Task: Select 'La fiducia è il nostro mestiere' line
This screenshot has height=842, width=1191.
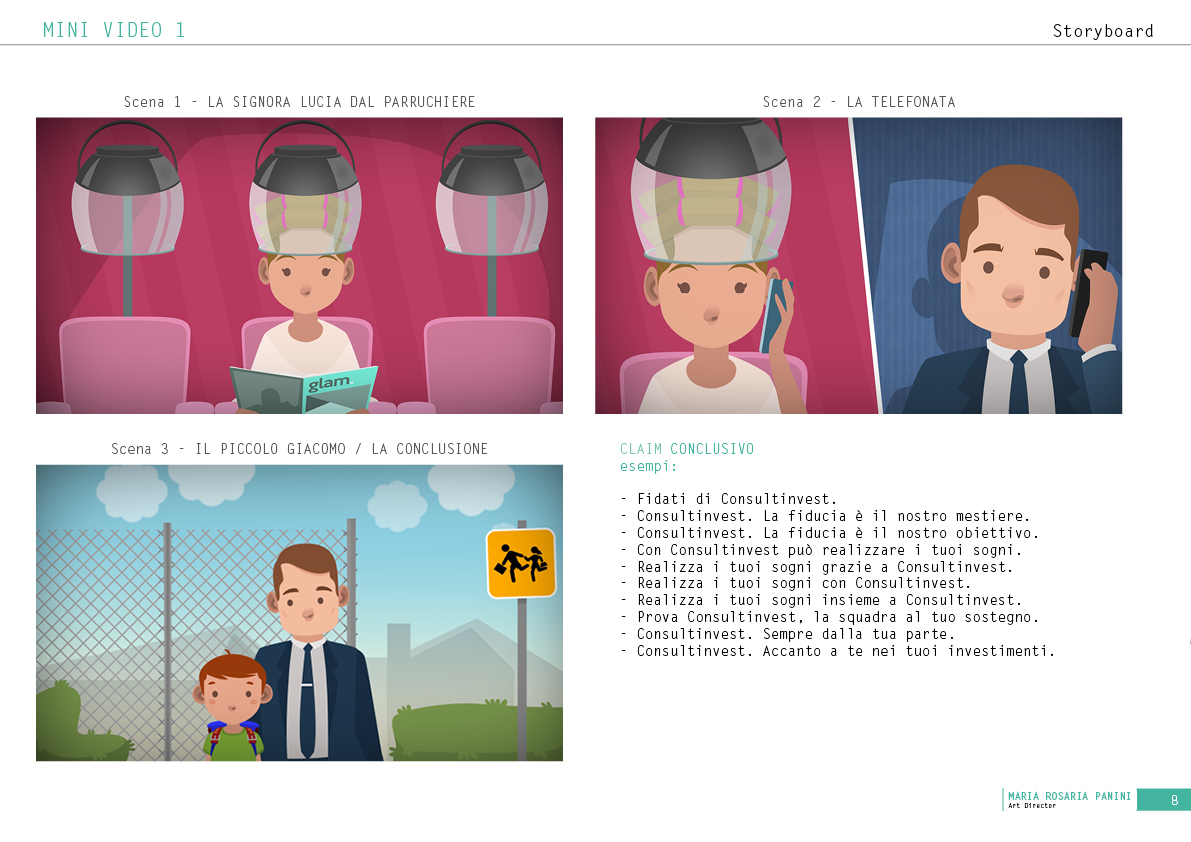Action: tap(825, 516)
